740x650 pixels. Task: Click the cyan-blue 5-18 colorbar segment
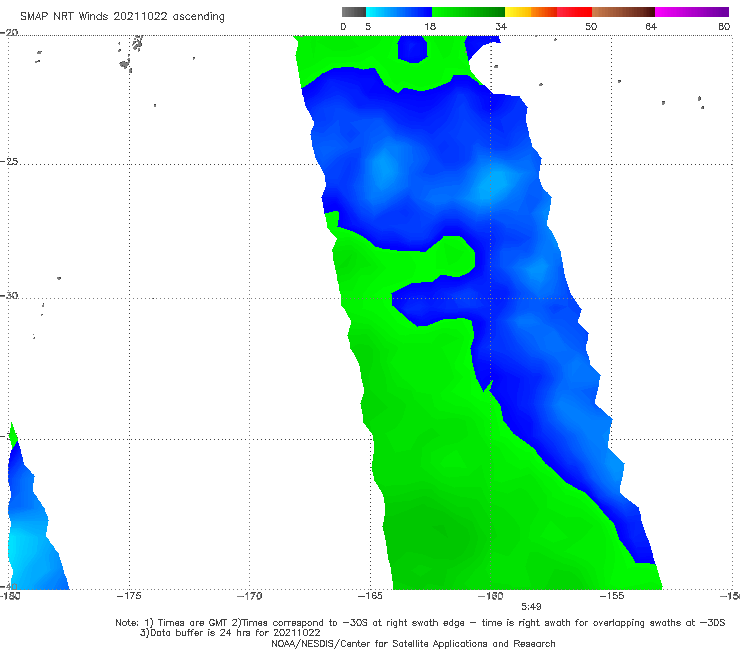click(x=399, y=12)
